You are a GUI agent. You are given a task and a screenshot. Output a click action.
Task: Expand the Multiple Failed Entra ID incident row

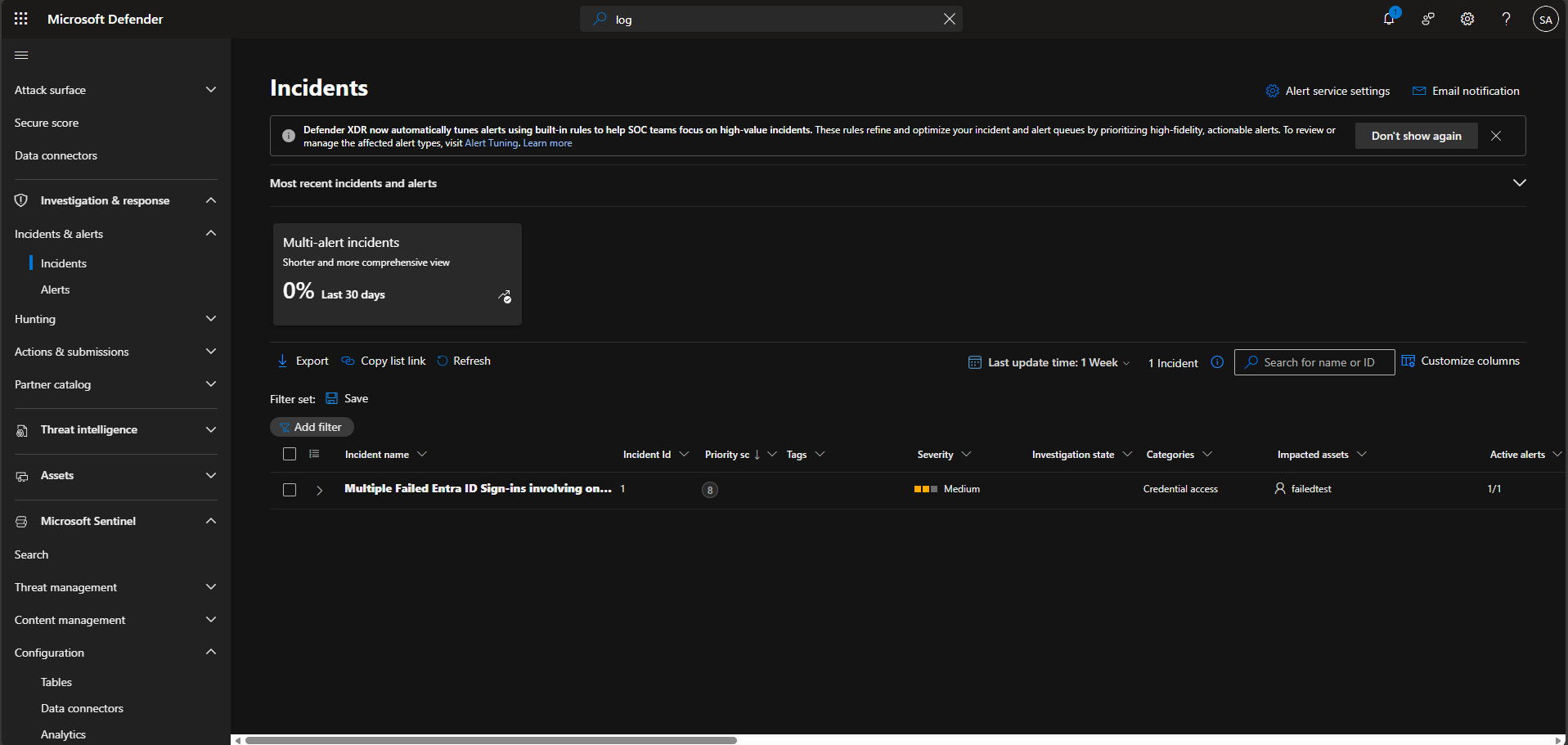320,490
